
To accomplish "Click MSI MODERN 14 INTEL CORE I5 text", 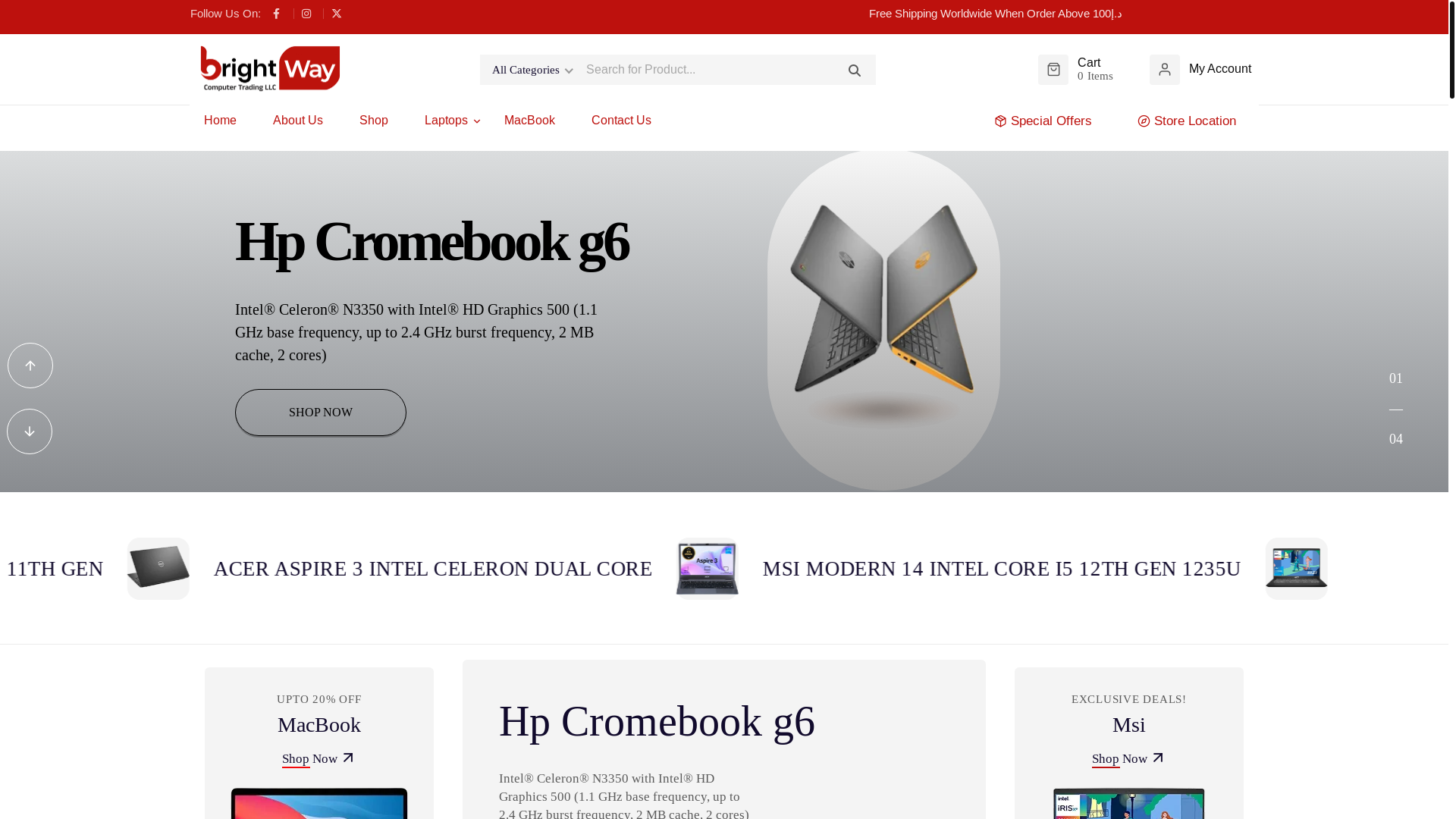I will (1002, 569).
